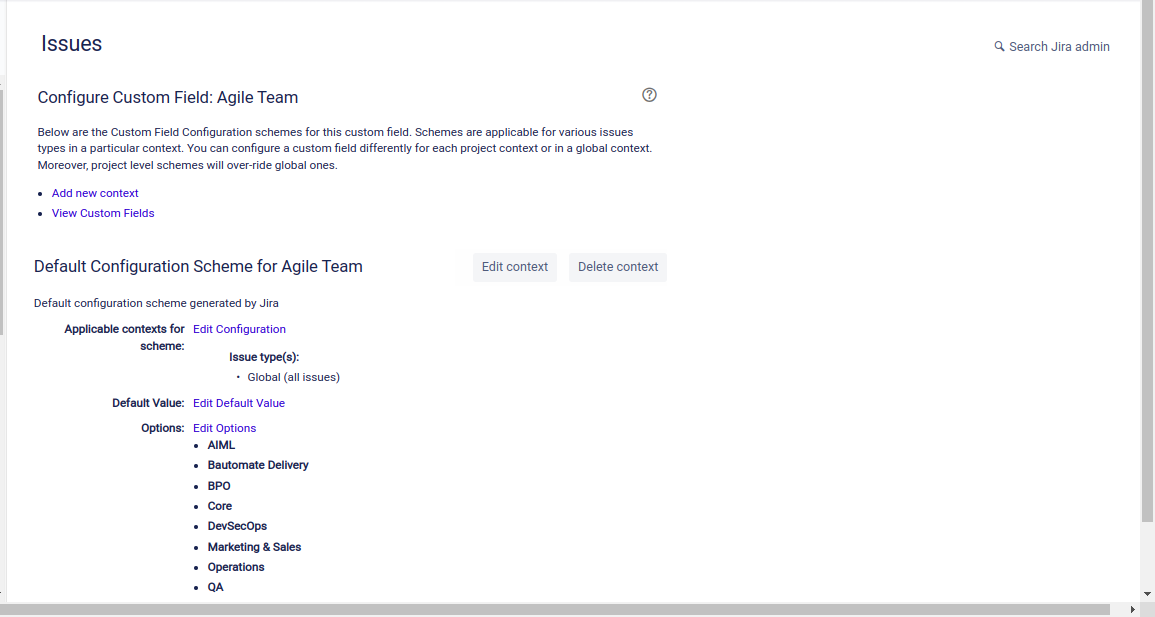Click the horizontal scrollbar right arrow
This screenshot has width=1155, height=617.
tap(1133, 610)
